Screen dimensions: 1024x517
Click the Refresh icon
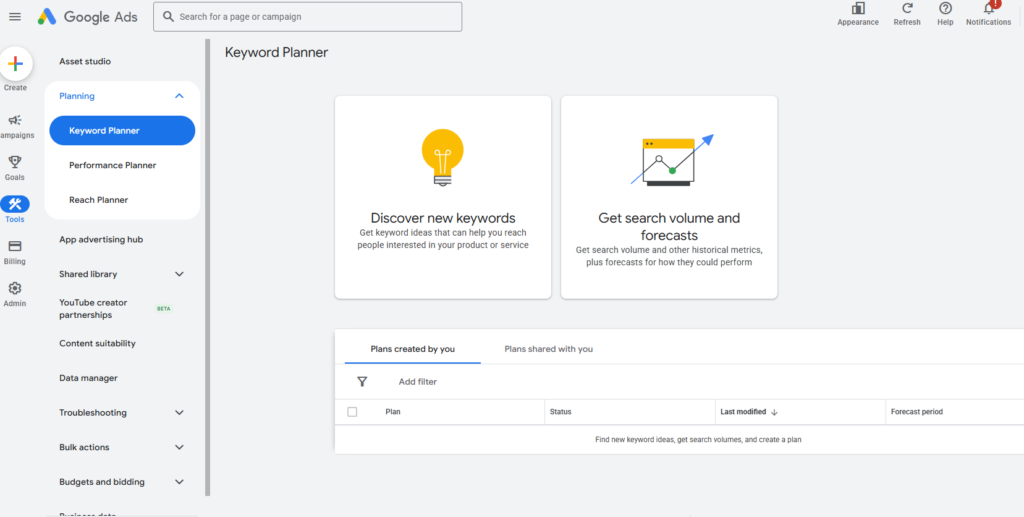tap(907, 9)
